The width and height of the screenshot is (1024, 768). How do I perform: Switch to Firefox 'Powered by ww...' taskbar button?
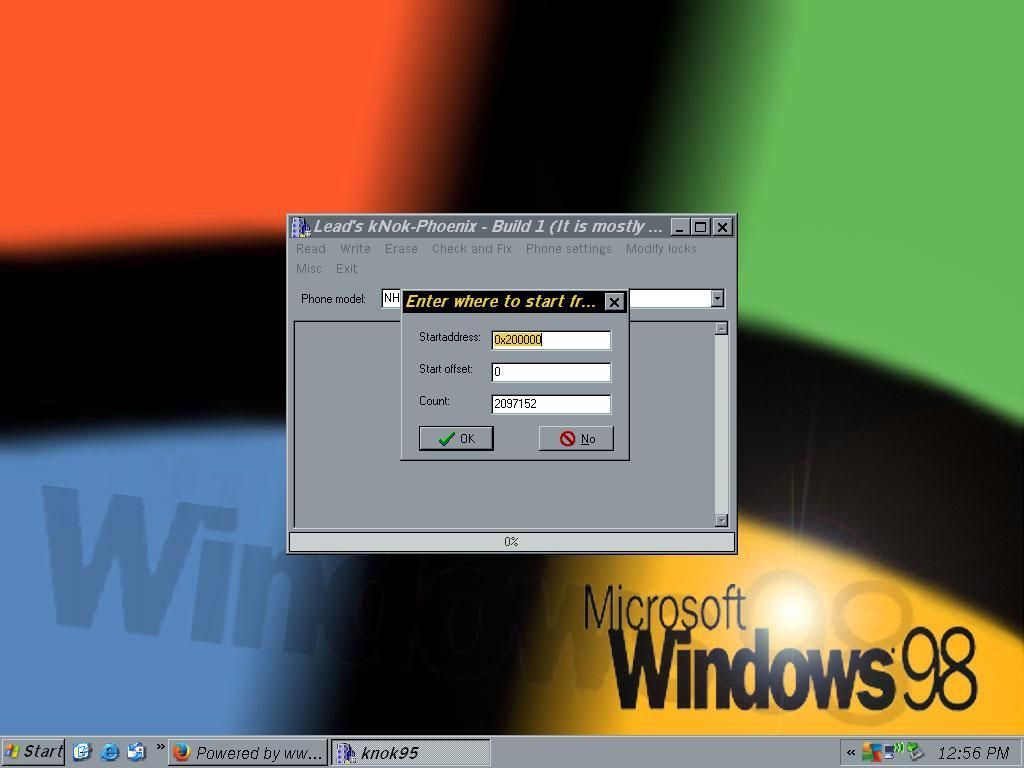(248, 753)
